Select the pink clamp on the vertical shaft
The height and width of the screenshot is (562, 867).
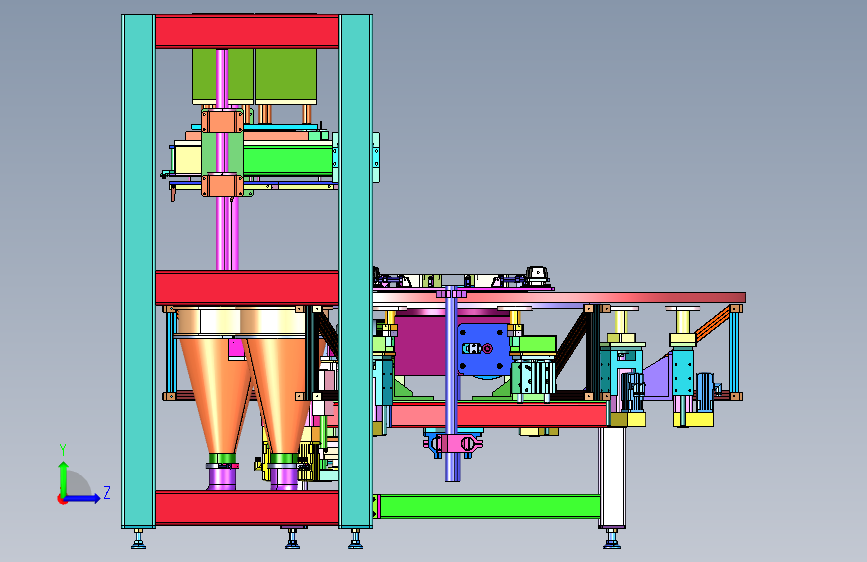[453, 444]
